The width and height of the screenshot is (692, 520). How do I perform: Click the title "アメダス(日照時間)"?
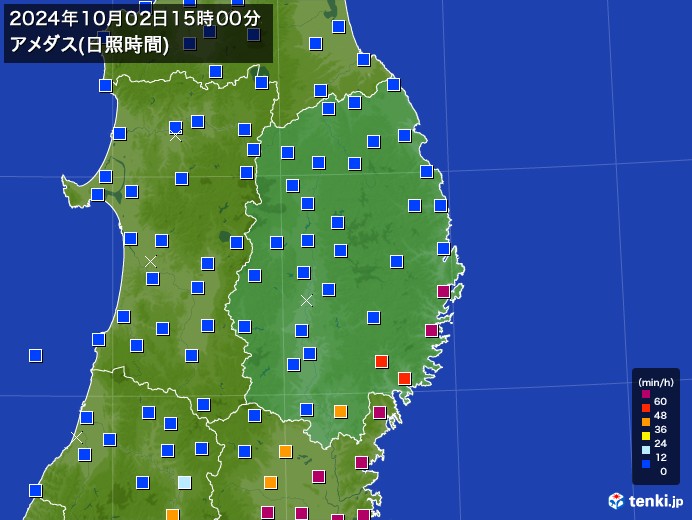89,45
